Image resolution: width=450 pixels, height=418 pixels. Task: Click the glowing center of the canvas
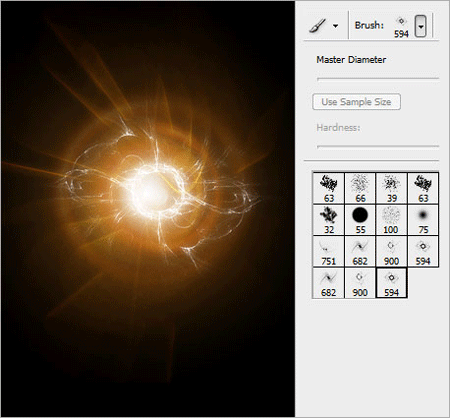(x=151, y=192)
